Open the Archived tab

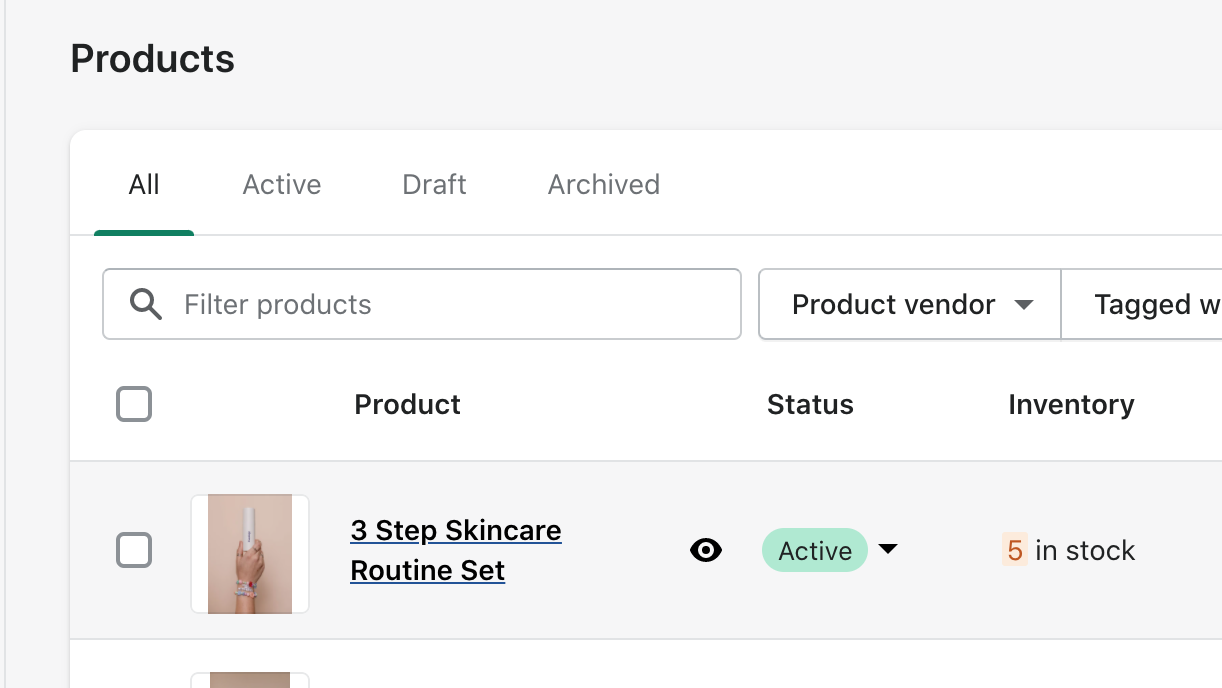point(604,184)
